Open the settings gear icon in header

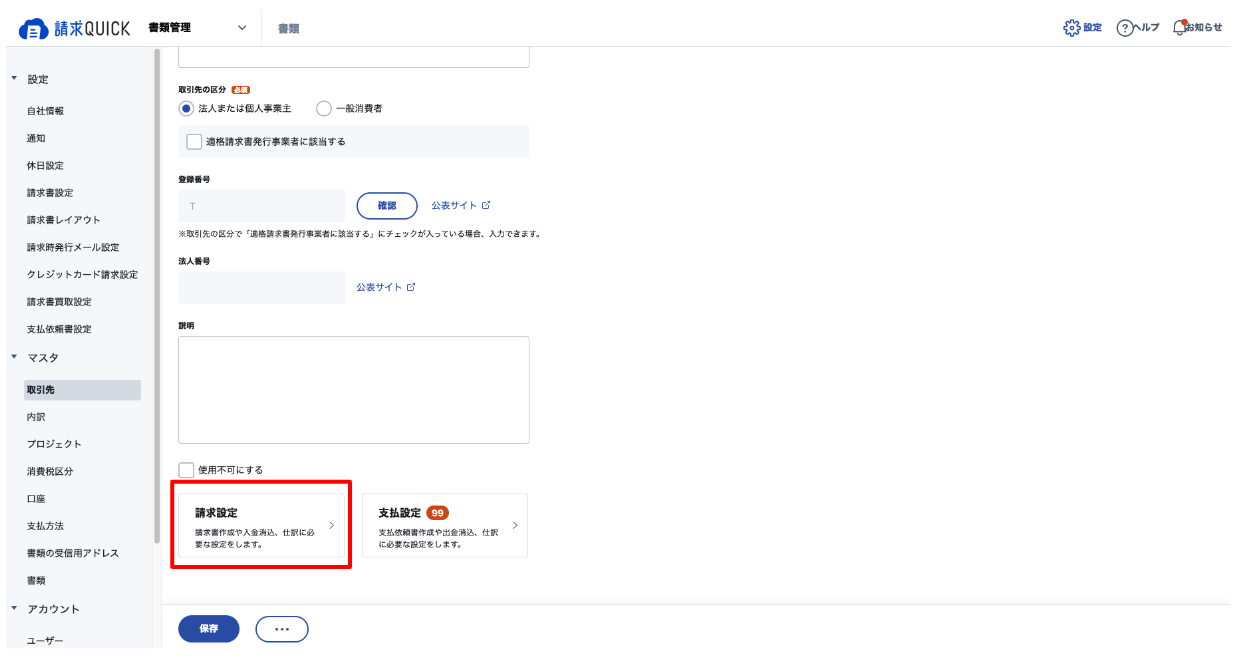[x=1072, y=27]
